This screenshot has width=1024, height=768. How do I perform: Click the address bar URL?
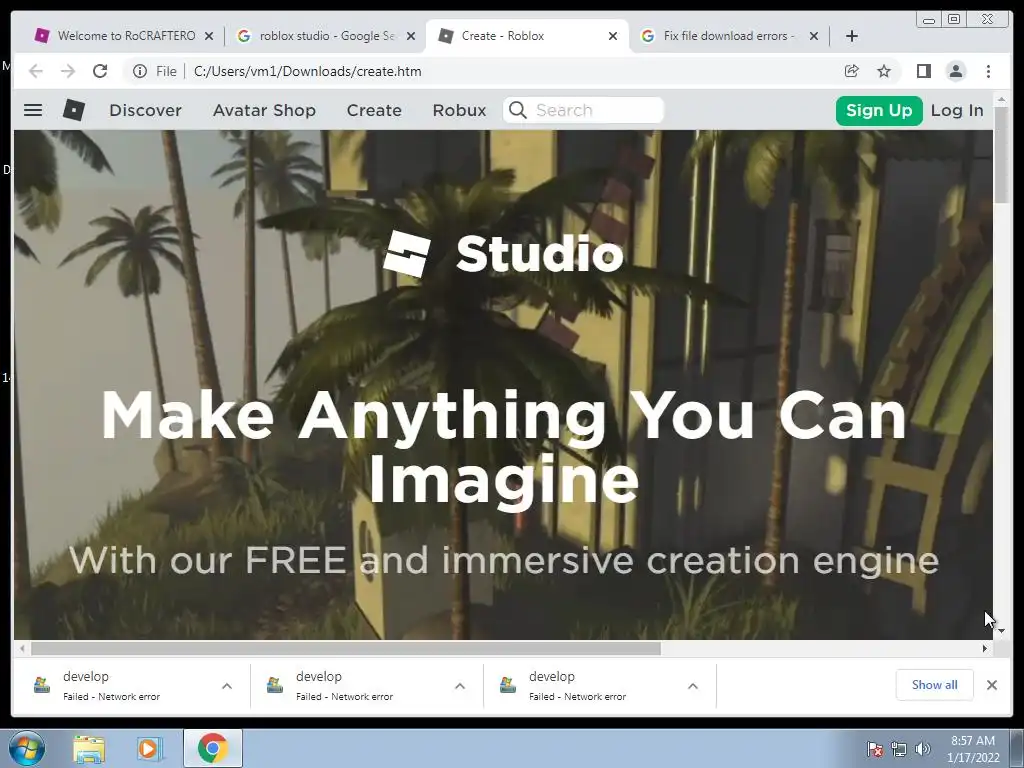pyautogui.click(x=308, y=71)
